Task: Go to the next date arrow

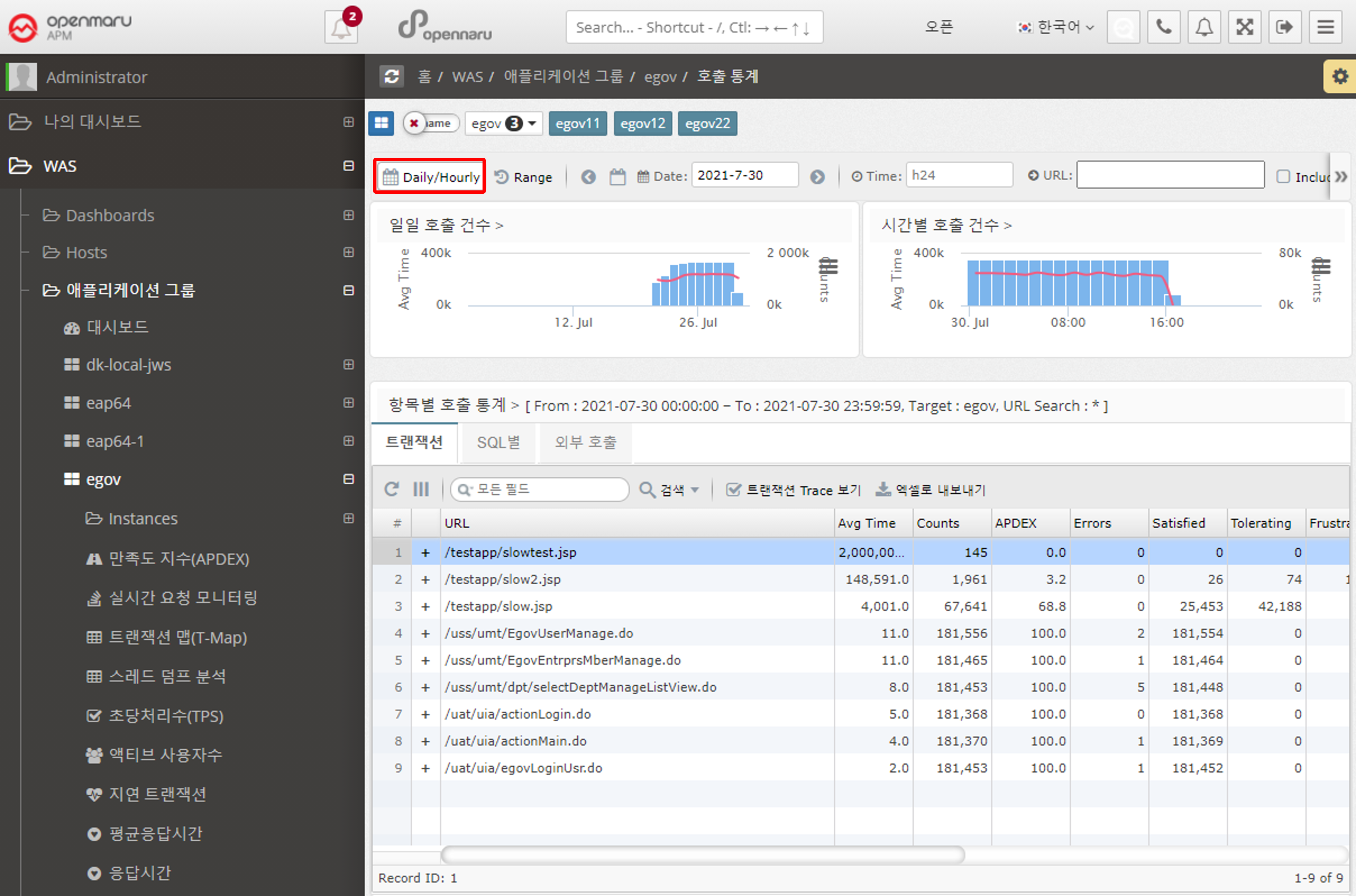Action: click(817, 177)
